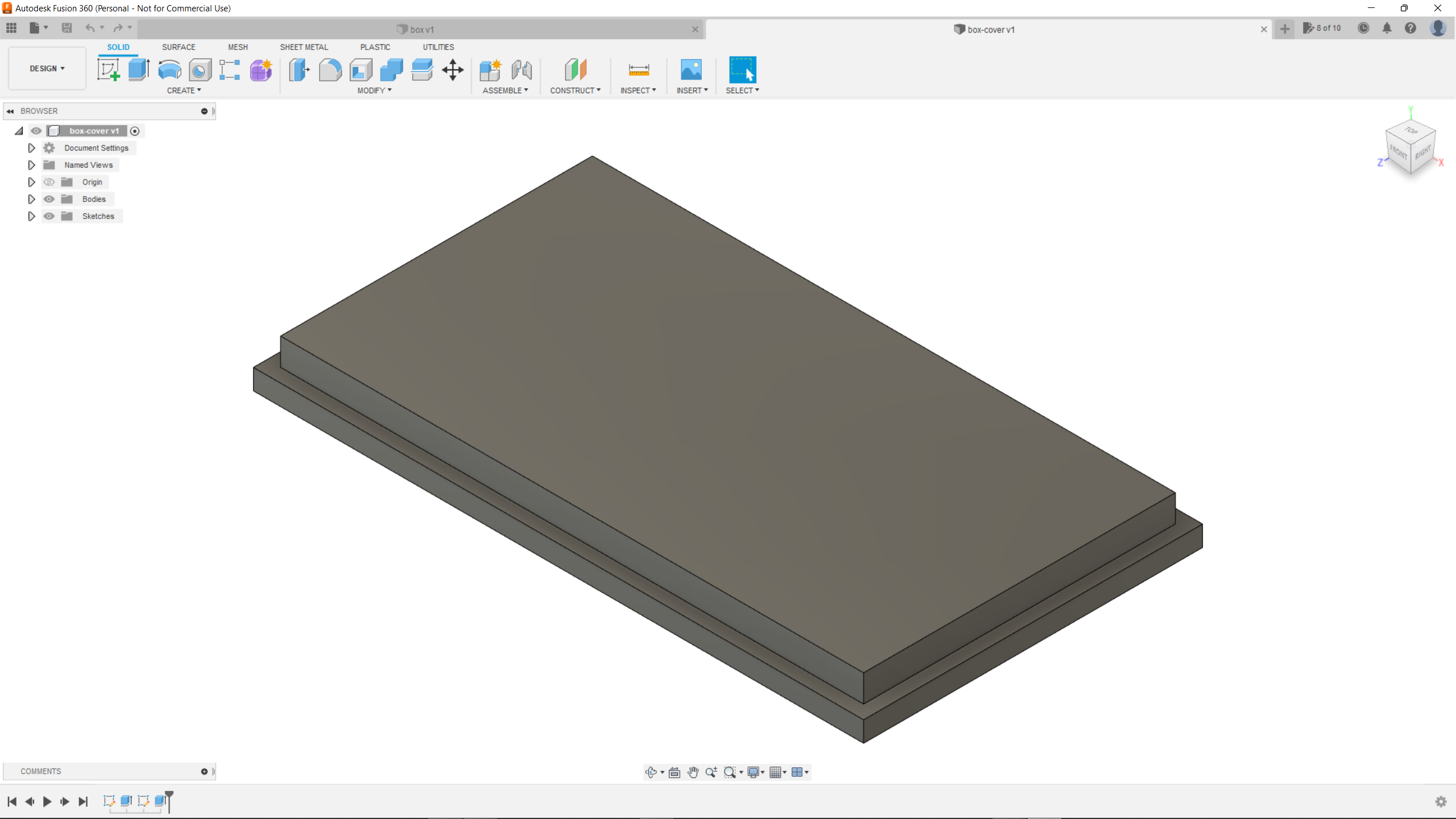This screenshot has height=819, width=1456.
Task: Click the TOP face of ViewCube
Action: pos(1411,131)
